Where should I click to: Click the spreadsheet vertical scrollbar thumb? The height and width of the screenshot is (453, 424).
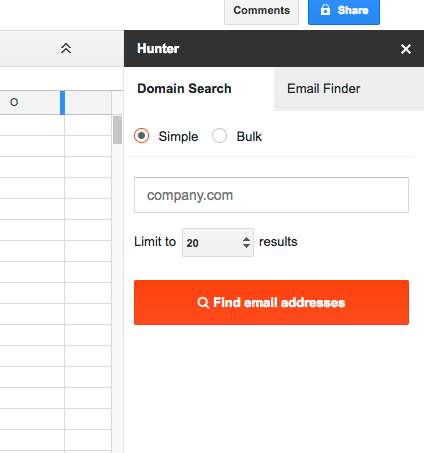(117, 130)
